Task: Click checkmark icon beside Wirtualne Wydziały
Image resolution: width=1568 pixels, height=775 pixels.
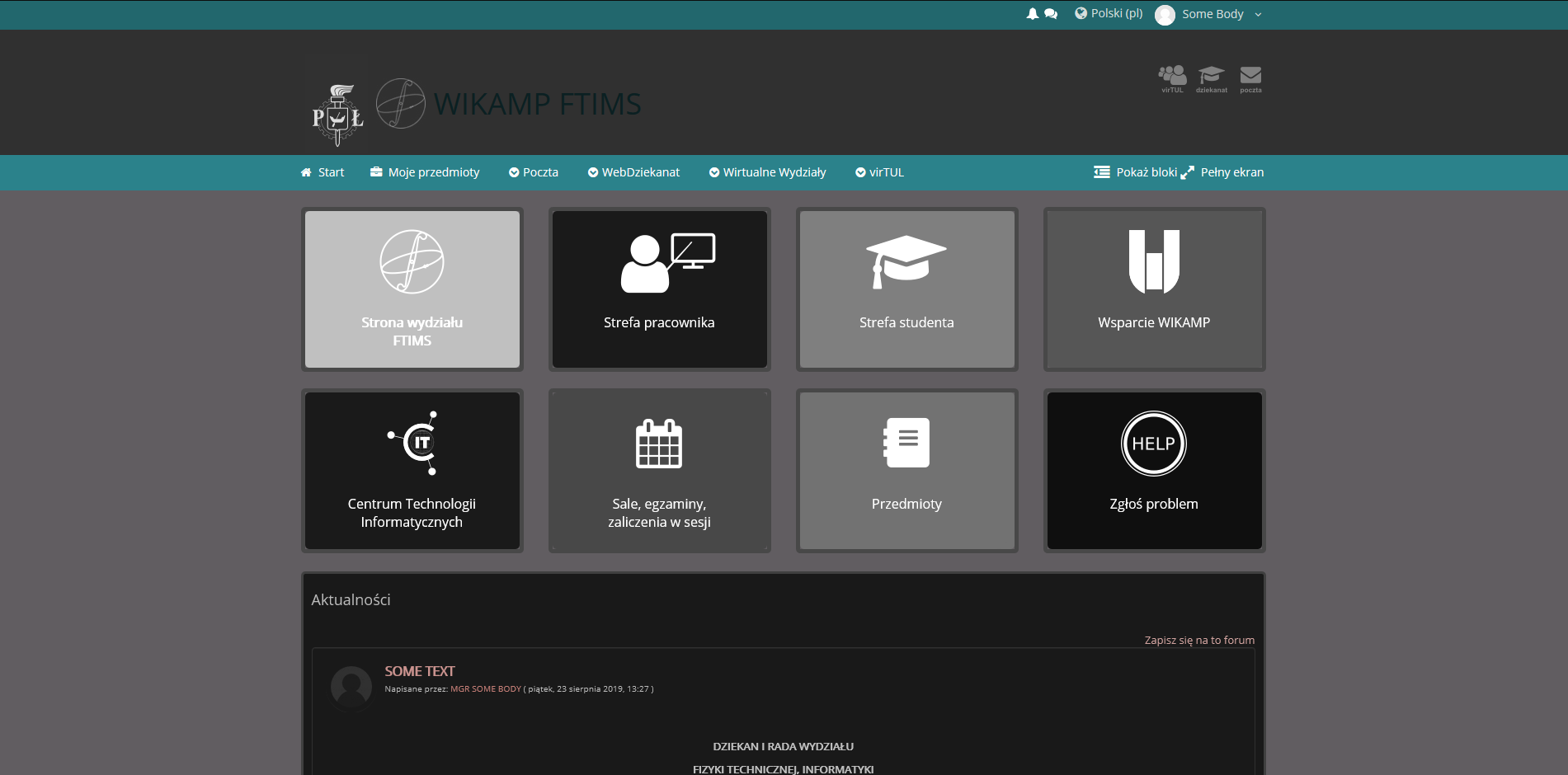Action: tap(714, 172)
